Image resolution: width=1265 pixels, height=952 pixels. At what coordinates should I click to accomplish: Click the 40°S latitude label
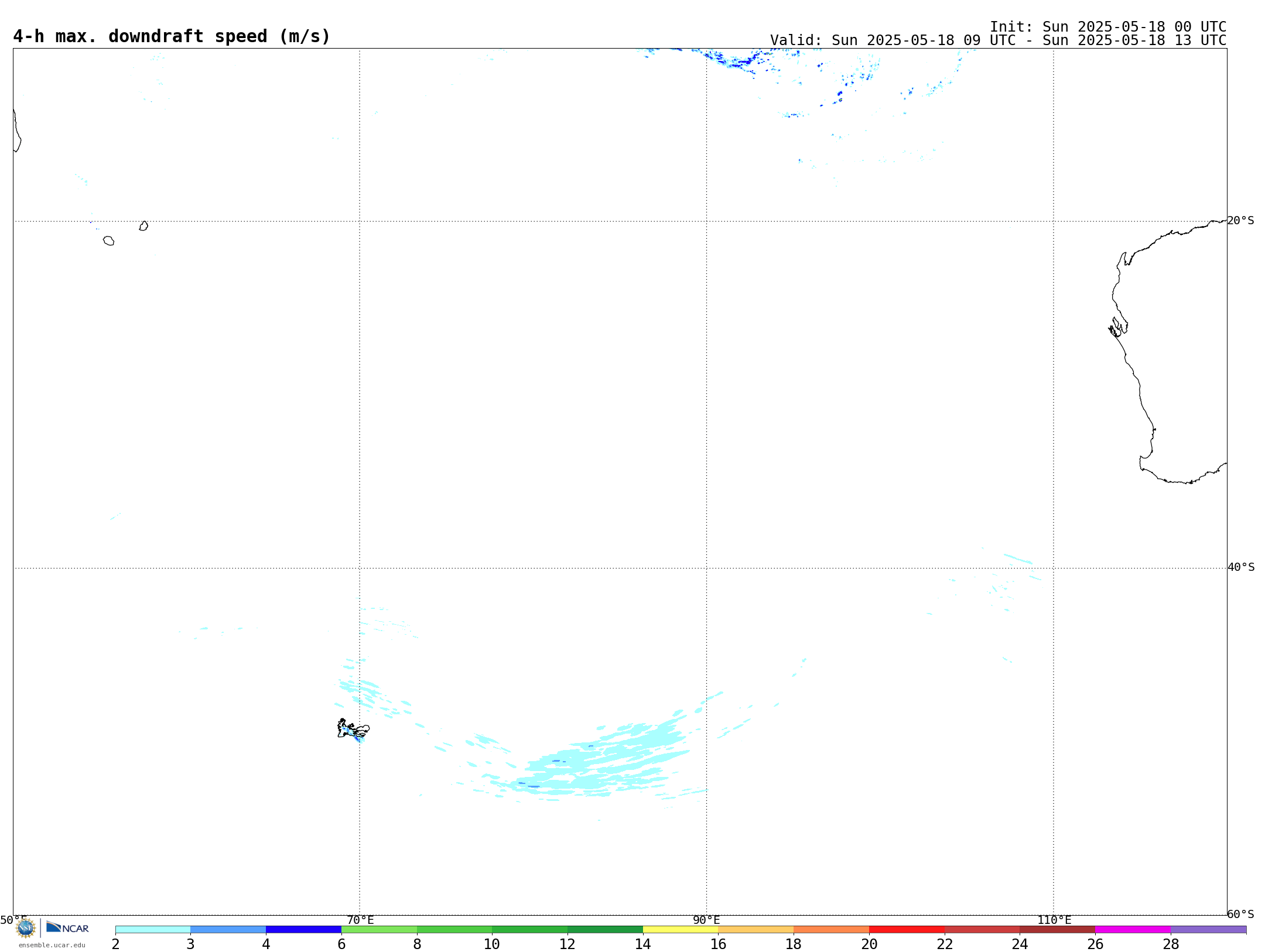pyautogui.click(x=1241, y=567)
